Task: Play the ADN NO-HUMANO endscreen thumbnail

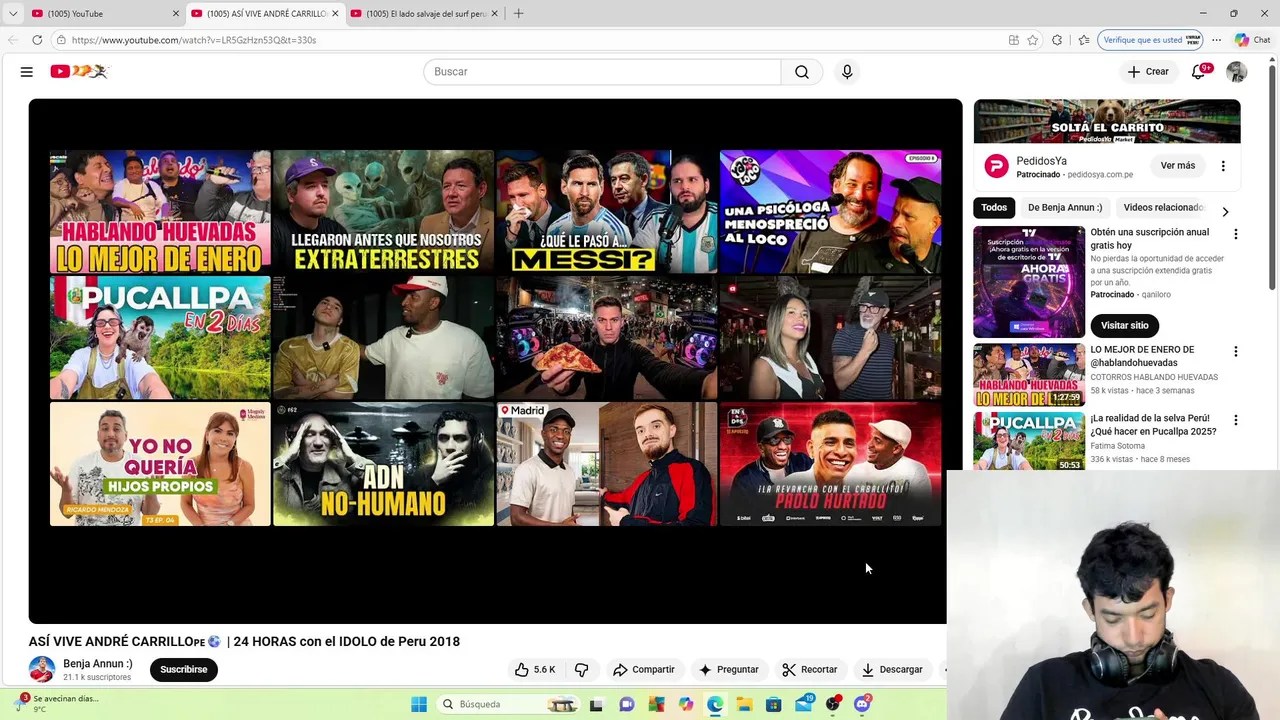Action: click(384, 464)
